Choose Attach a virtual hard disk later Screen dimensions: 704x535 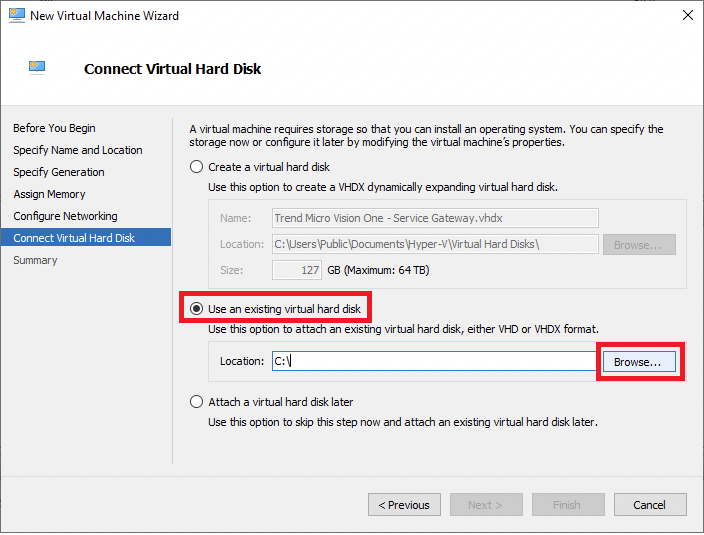(197, 402)
